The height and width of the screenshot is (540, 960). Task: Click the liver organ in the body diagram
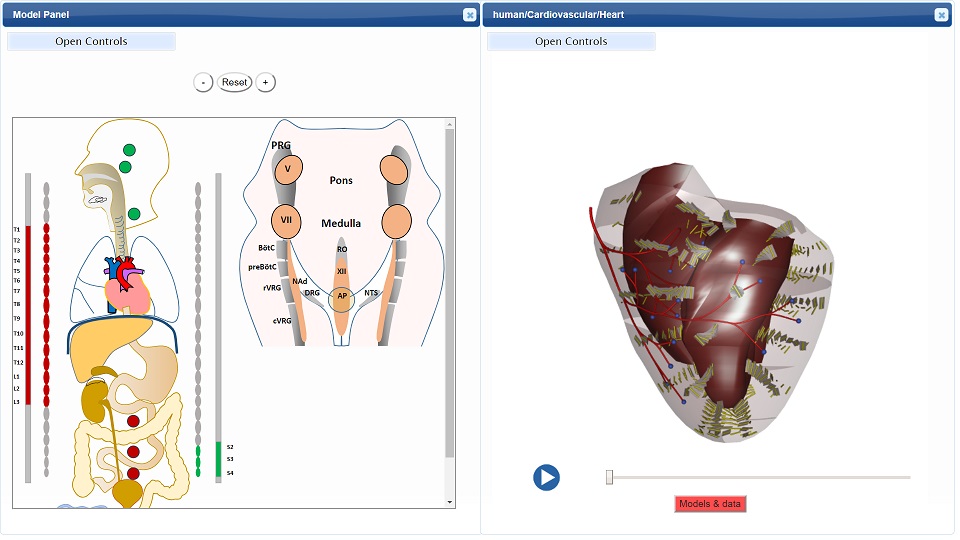pyautogui.click(x=101, y=349)
